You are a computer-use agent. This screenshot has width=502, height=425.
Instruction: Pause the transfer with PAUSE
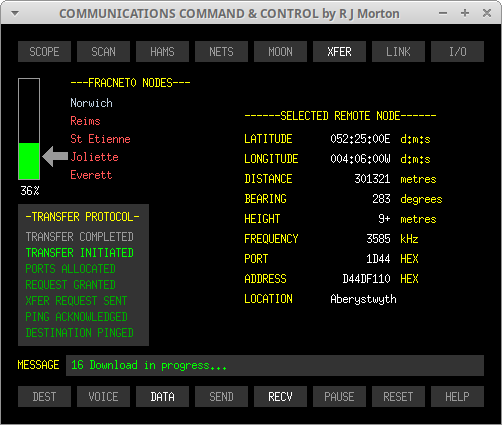(x=339, y=397)
